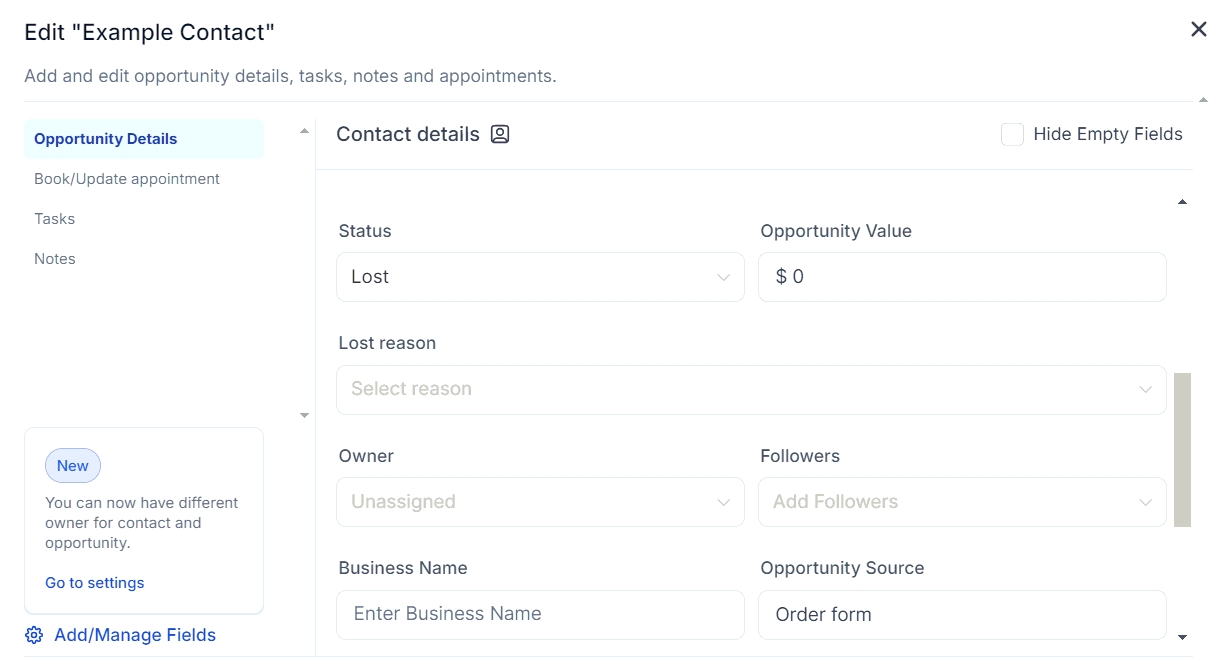Click the gear icon for Add/Manage Fields
Screen dimensions: 1228x668
pyautogui.click(x=34, y=635)
